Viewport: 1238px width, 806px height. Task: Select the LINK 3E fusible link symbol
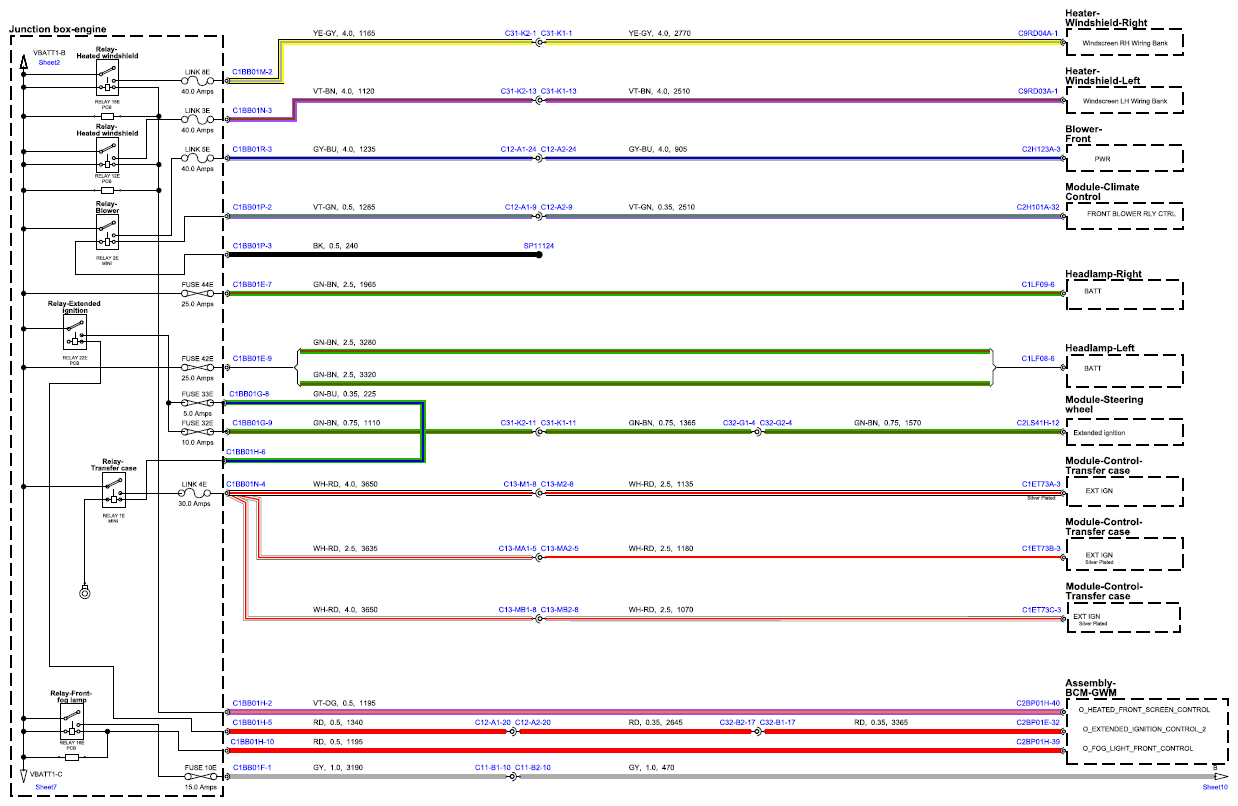tap(197, 119)
